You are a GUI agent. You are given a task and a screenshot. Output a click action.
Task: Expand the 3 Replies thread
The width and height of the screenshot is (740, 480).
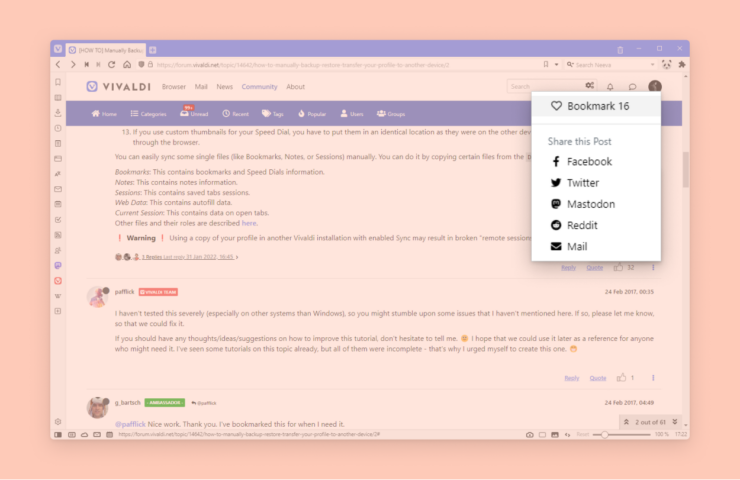(x=188, y=257)
